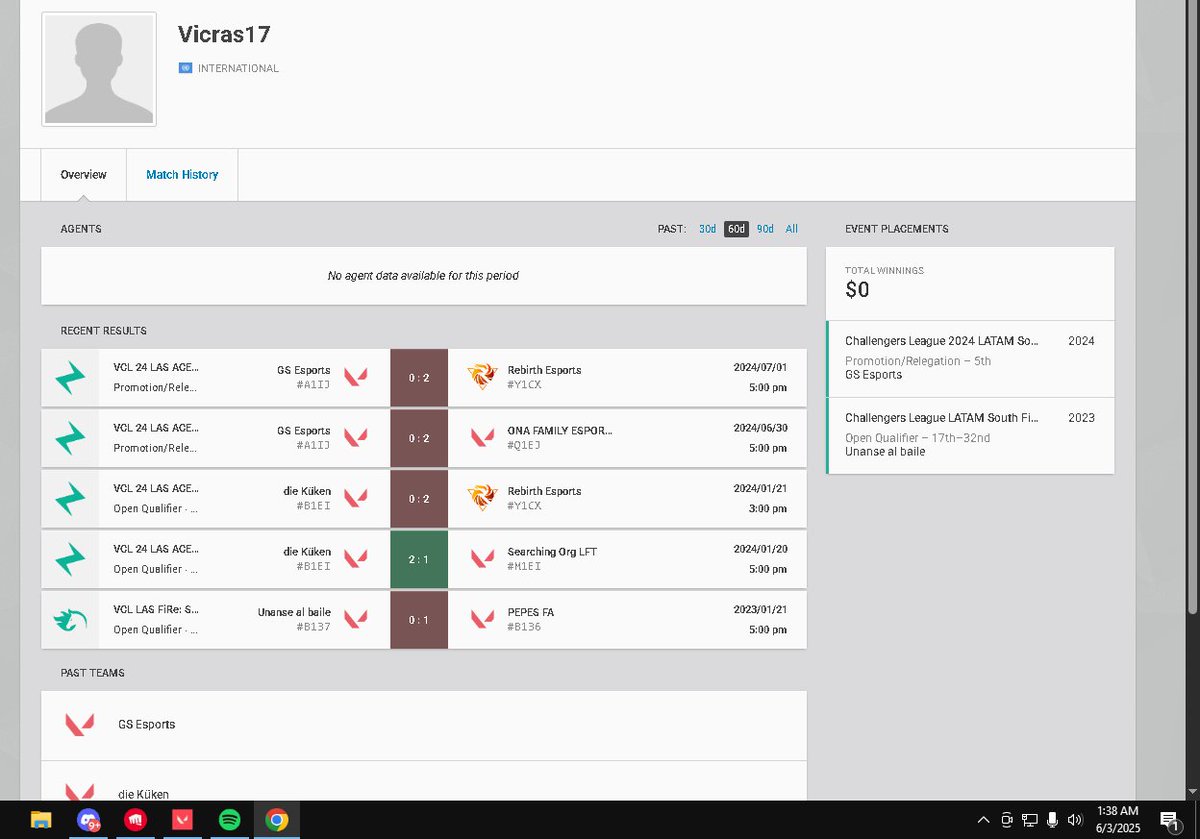Open event icon of 2024/06/30 match
The height and width of the screenshot is (839, 1200).
[70, 438]
